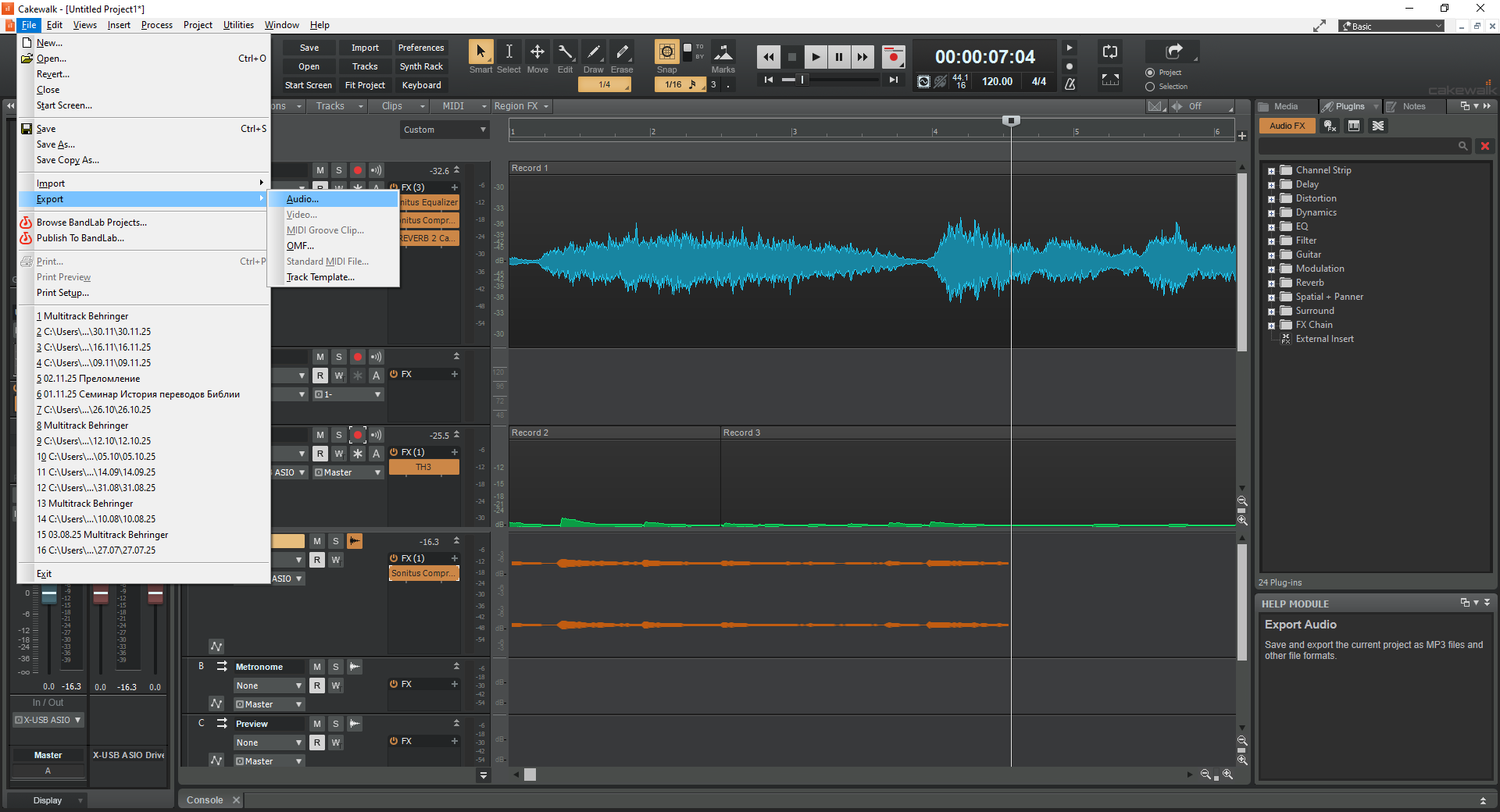The image size is (1500, 812).
Task: Click the Preferences button
Action: point(421,48)
